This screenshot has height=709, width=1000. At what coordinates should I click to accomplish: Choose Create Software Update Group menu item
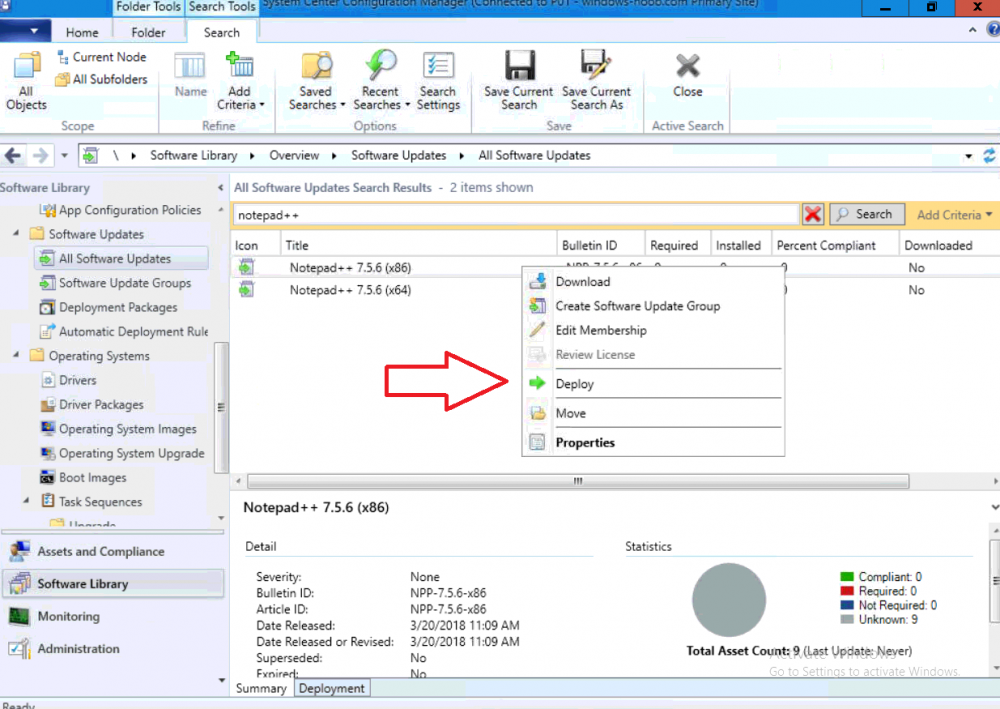(x=653, y=306)
